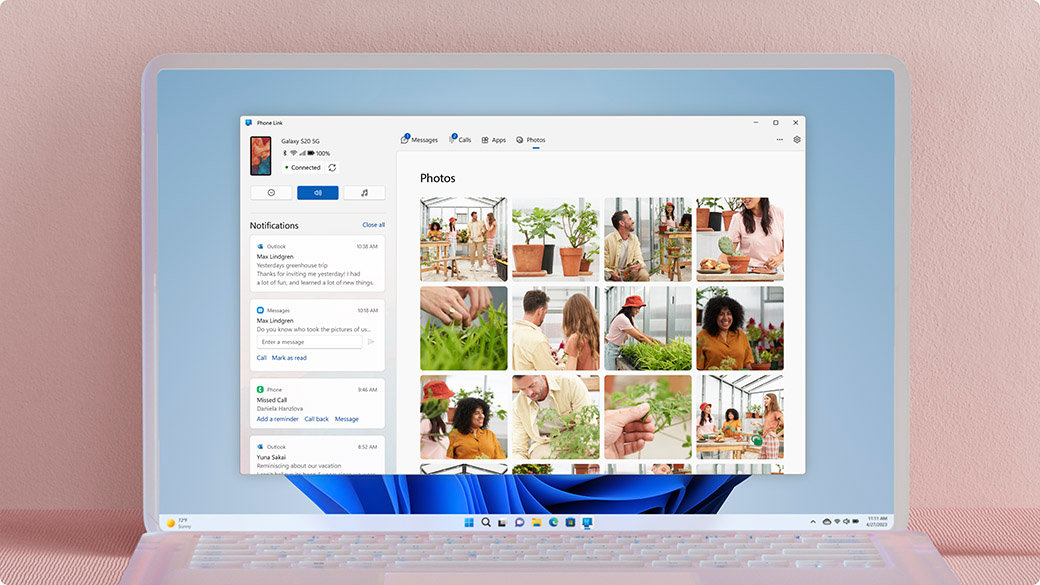
Task: Click Mark as read under Max Lindgren
Action: coord(289,358)
